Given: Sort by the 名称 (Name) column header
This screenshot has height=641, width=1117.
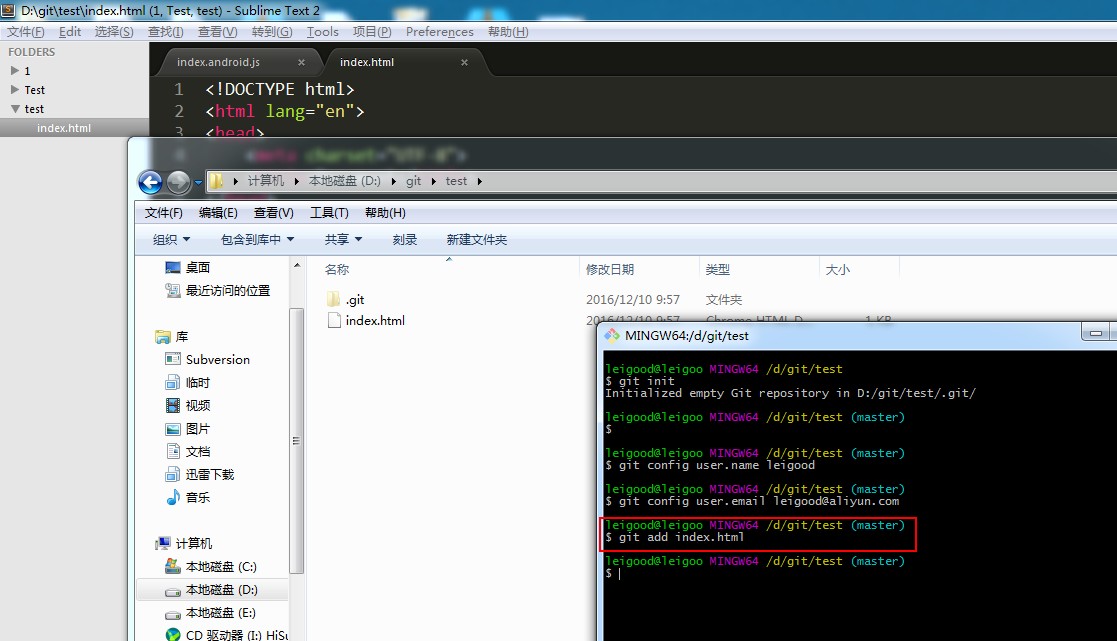Looking at the screenshot, I should (337, 269).
